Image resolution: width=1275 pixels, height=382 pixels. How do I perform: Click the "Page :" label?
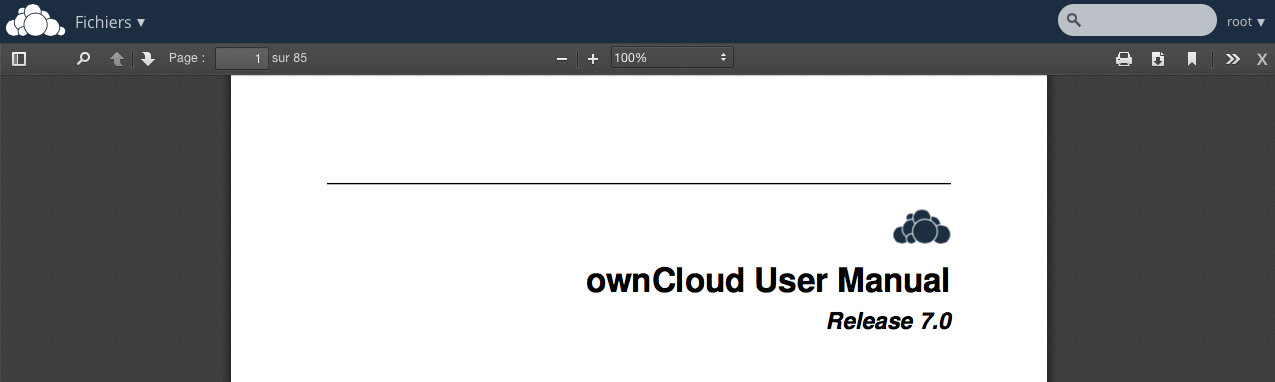click(187, 58)
